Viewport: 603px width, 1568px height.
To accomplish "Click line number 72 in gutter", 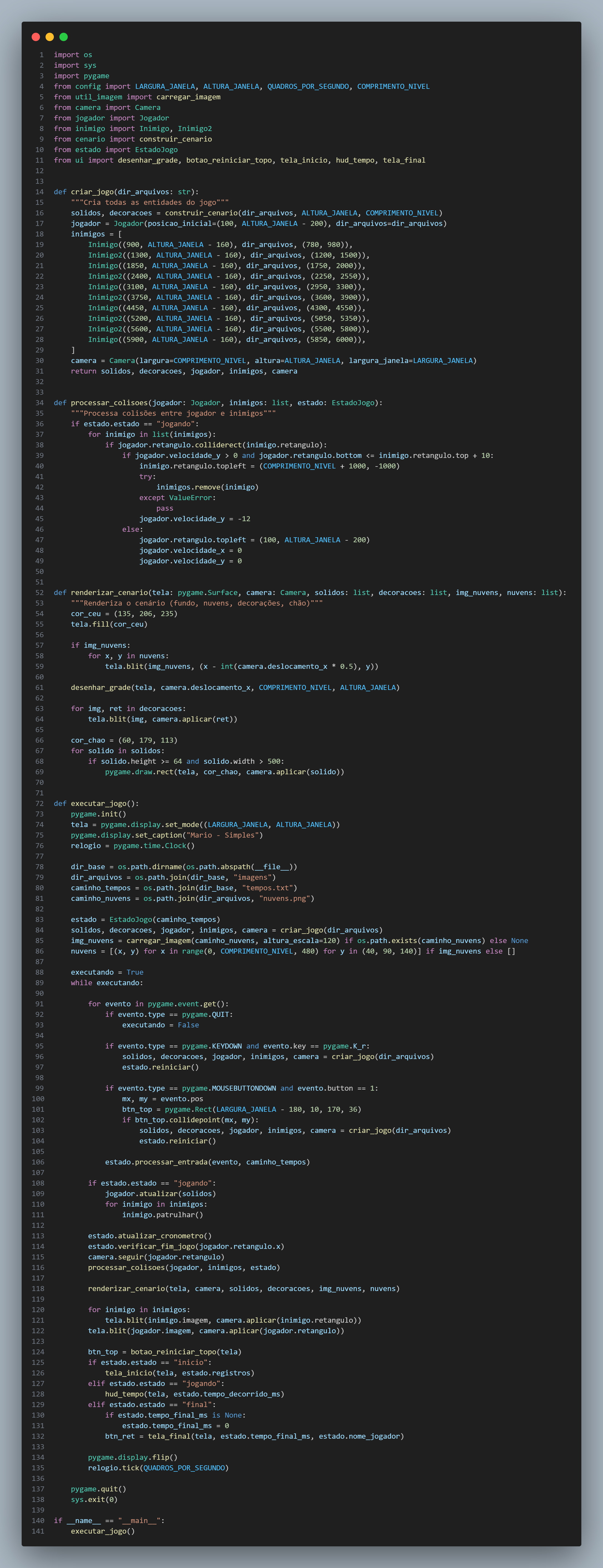I will (40, 803).
